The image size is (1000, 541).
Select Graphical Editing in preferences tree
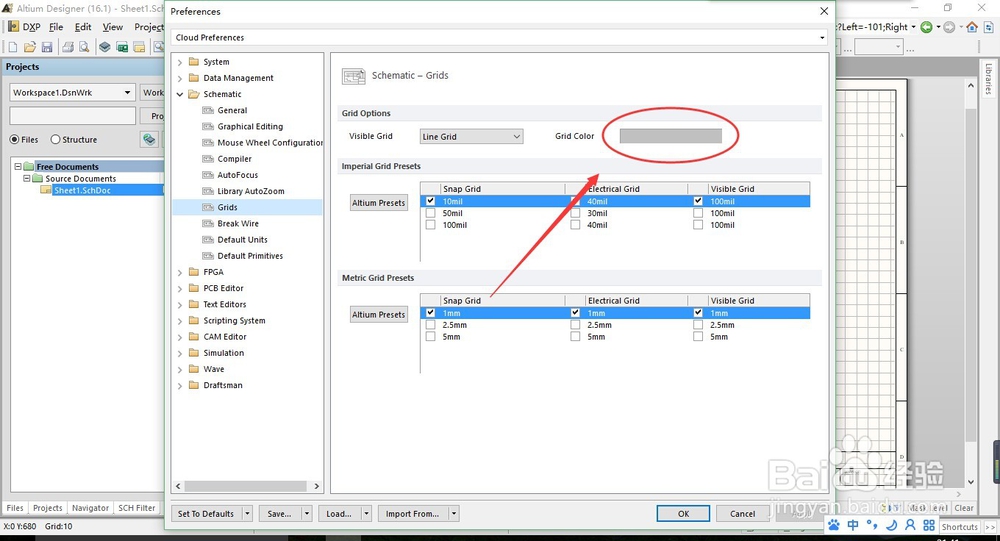click(250, 126)
